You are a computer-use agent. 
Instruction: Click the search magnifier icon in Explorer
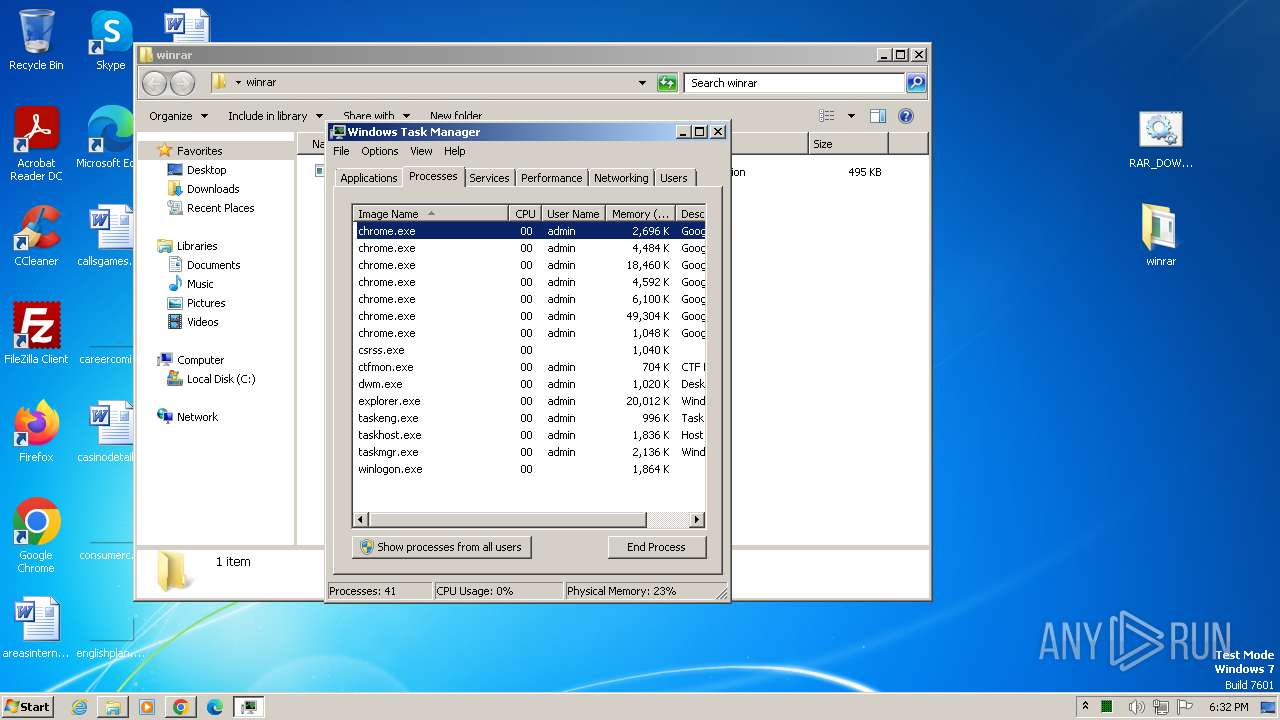pos(916,83)
